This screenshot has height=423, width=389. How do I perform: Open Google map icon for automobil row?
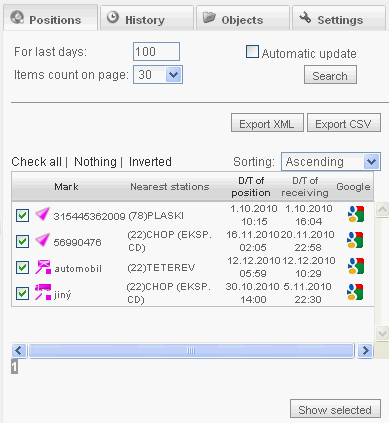click(356, 266)
